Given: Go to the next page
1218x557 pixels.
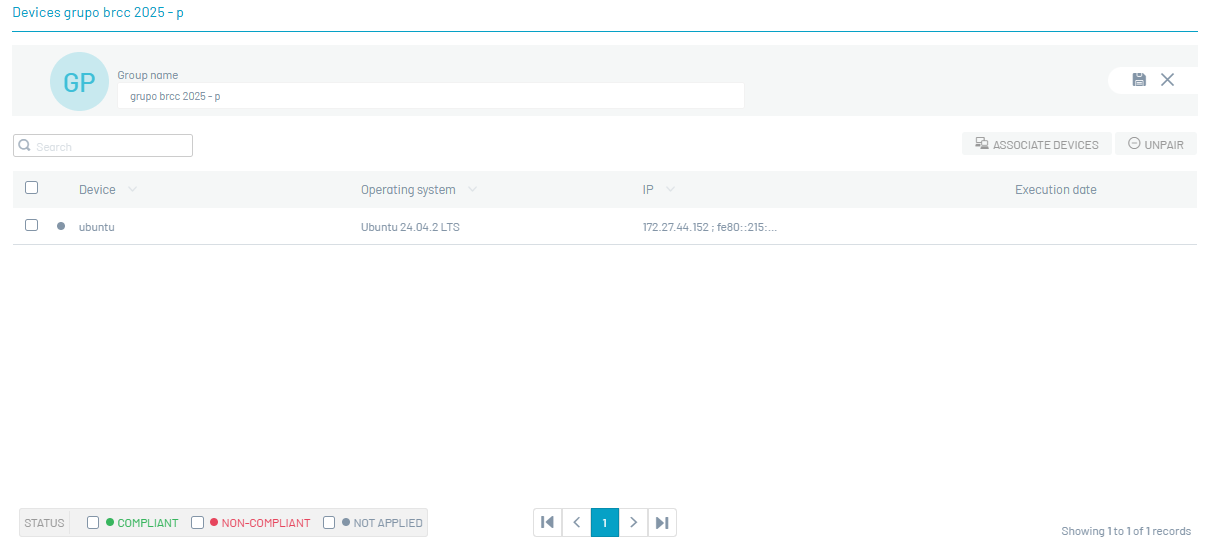Looking at the screenshot, I should tap(633, 522).
